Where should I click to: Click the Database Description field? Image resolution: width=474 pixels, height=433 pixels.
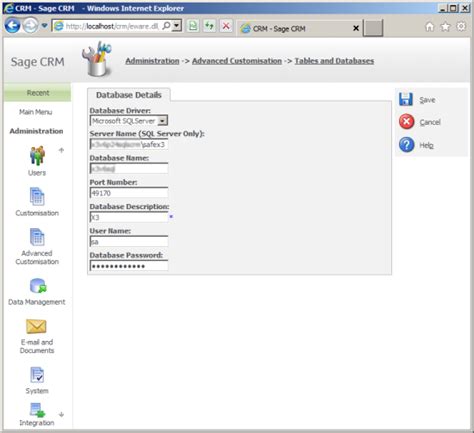click(x=129, y=217)
